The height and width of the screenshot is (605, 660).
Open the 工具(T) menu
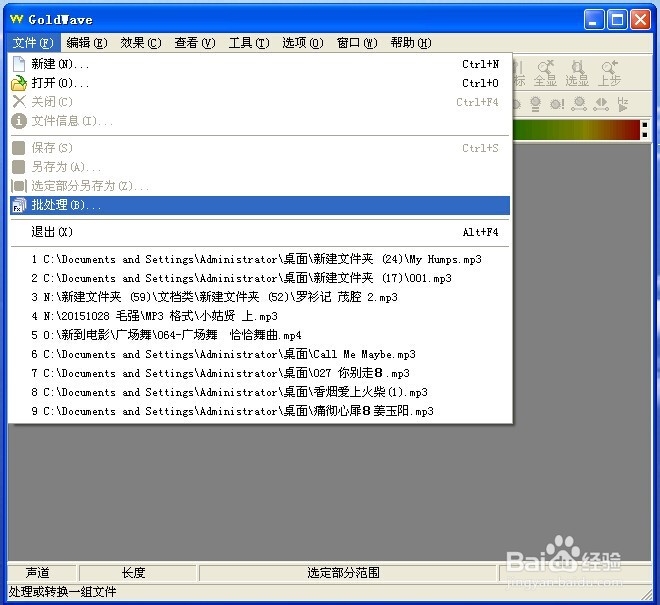(x=249, y=43)
